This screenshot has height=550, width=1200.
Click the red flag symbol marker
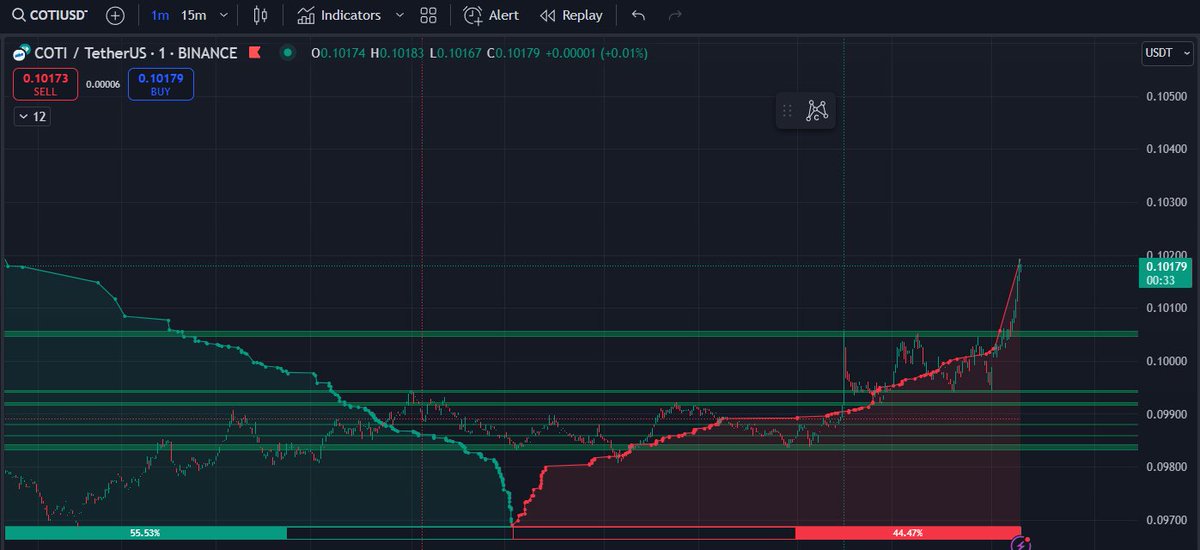pos(255,53)
